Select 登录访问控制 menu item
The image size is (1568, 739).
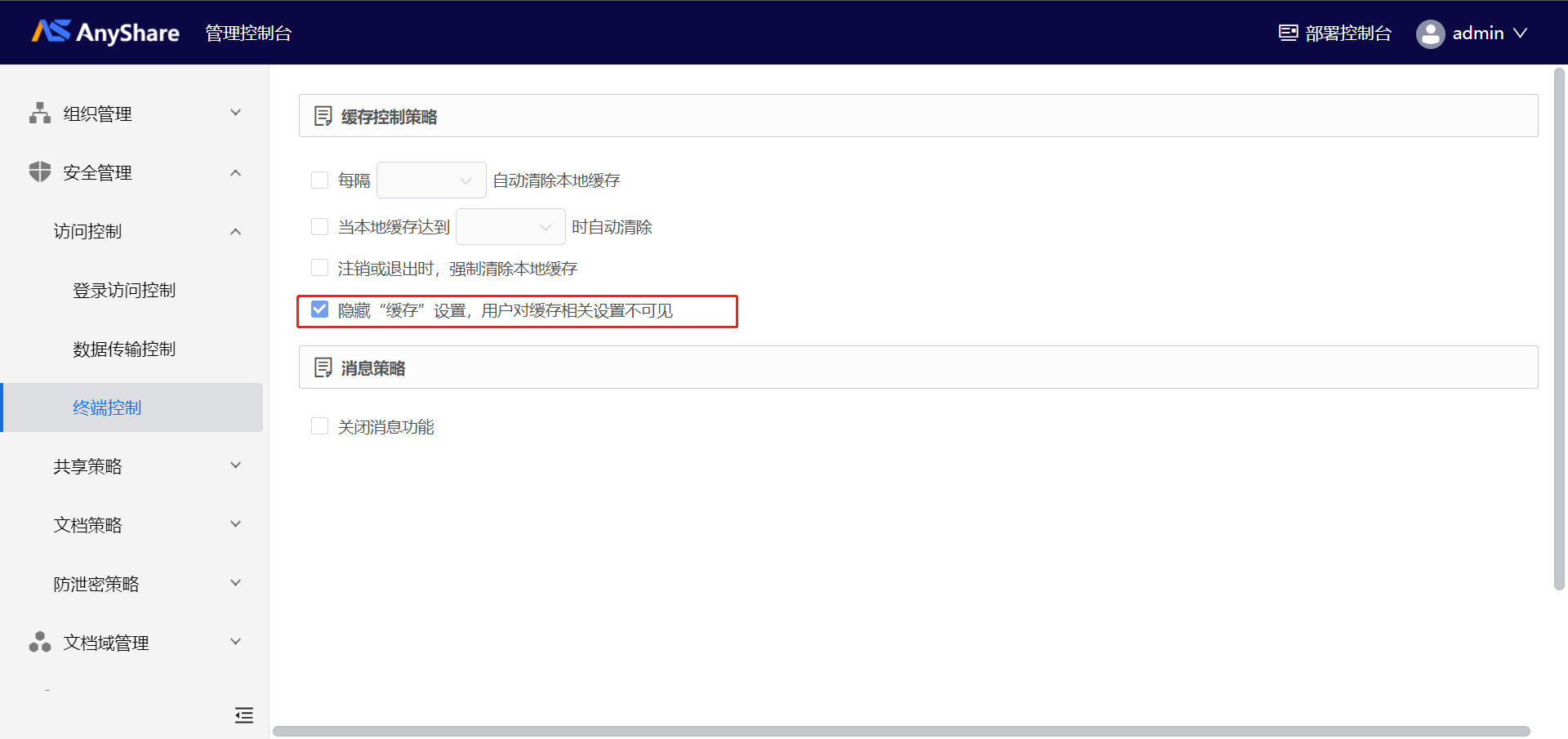pos(124,290)
